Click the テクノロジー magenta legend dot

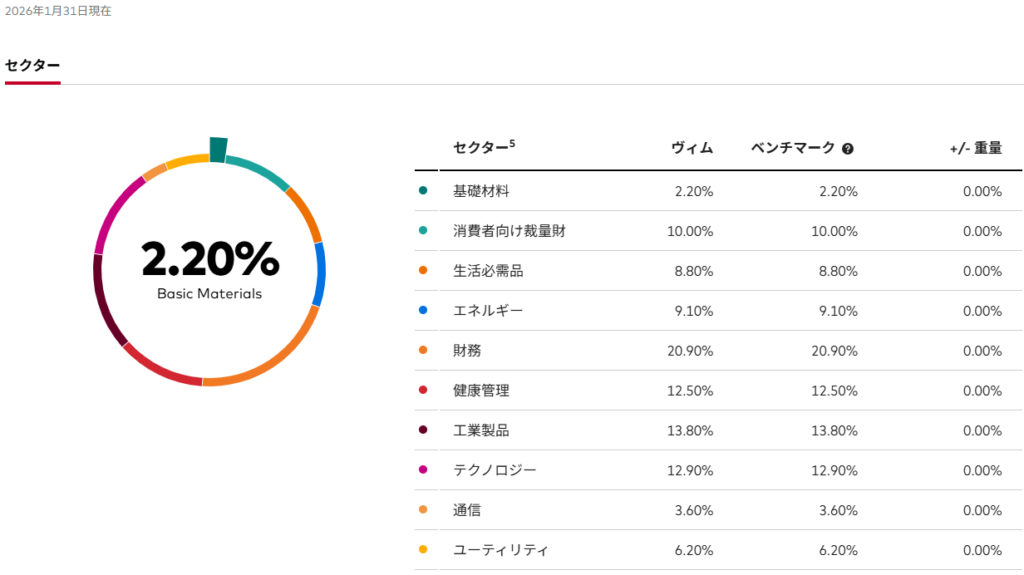pyautogui.click(x=424, y=470)
